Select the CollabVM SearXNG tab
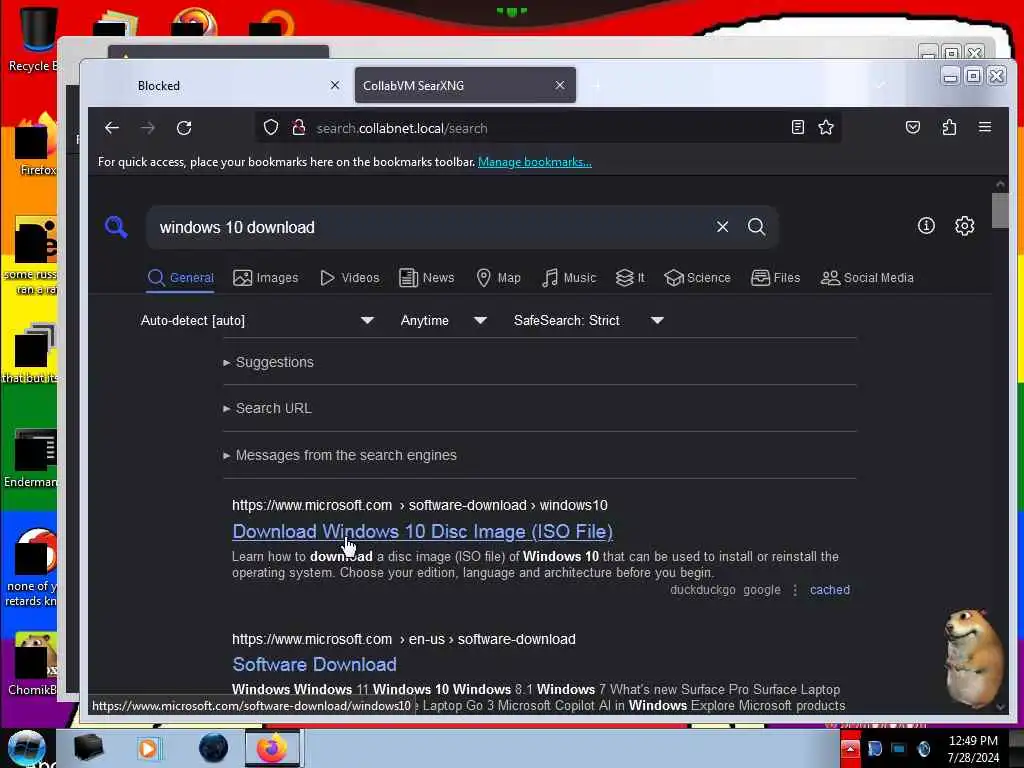Image resolution: width=1024 pixels, height=768 pixels. [465, 86]
